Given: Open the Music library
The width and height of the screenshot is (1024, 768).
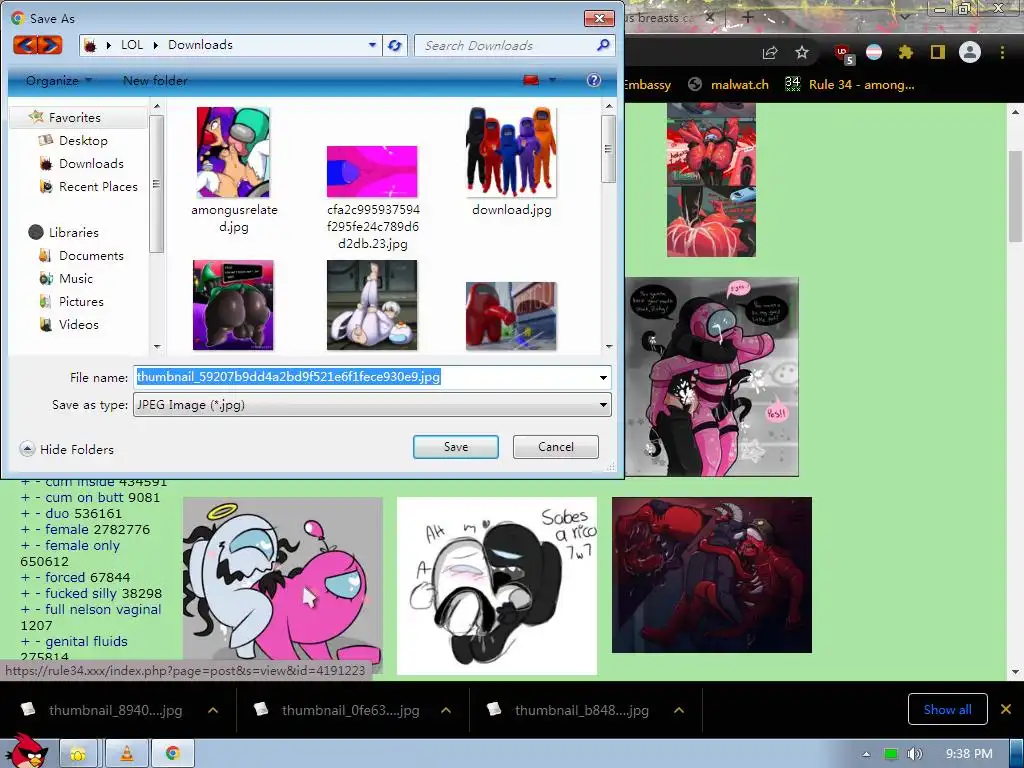Looking at the screenshot, I should (76, 279).
